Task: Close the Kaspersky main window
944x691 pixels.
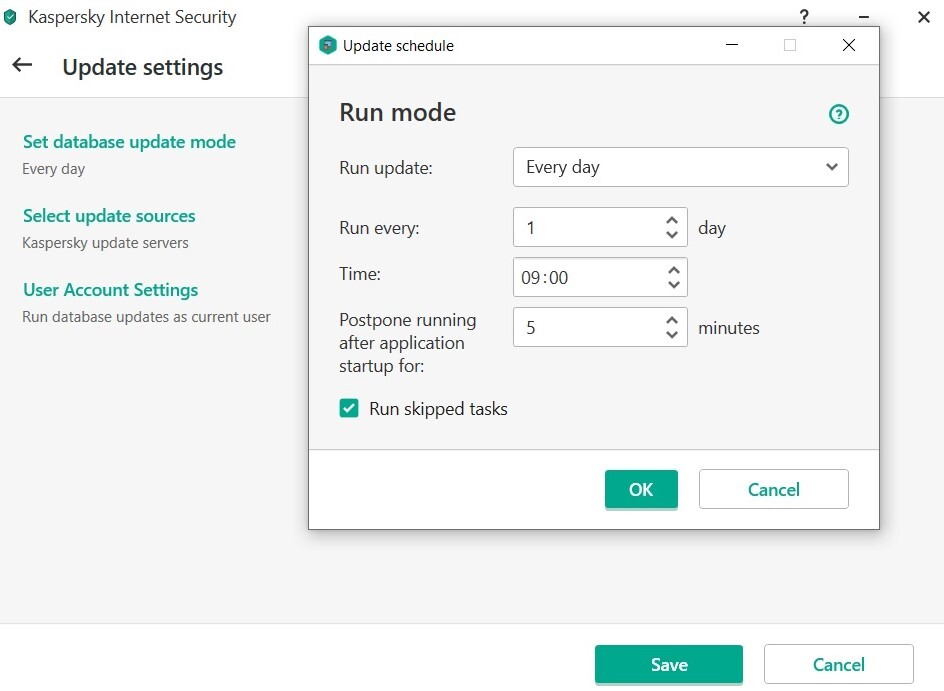Action: coord(924,17)
